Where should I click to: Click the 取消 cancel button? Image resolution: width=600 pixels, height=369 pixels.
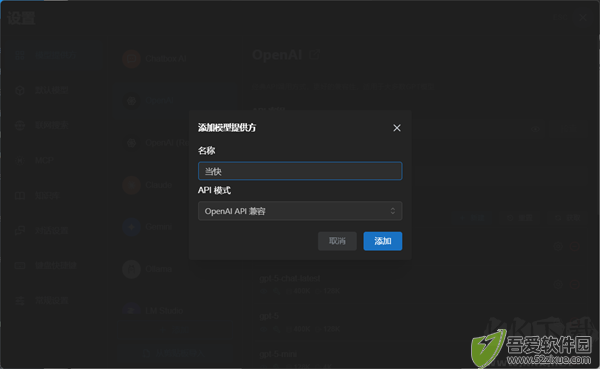tap(337, 241)
